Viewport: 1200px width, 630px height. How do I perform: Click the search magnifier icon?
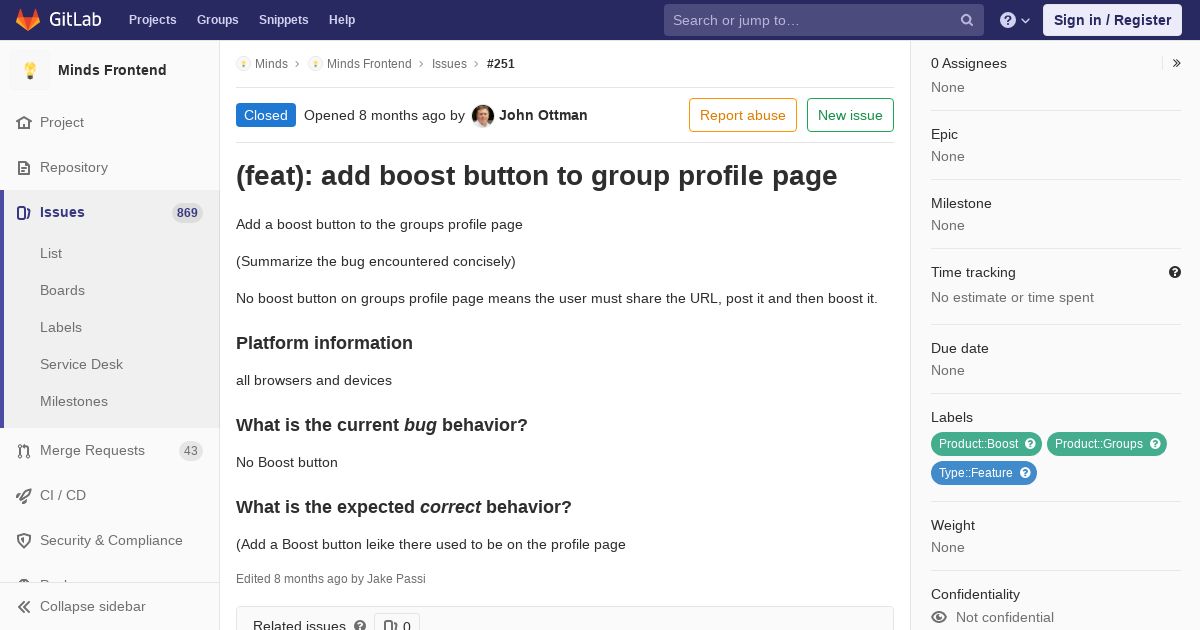967,20
